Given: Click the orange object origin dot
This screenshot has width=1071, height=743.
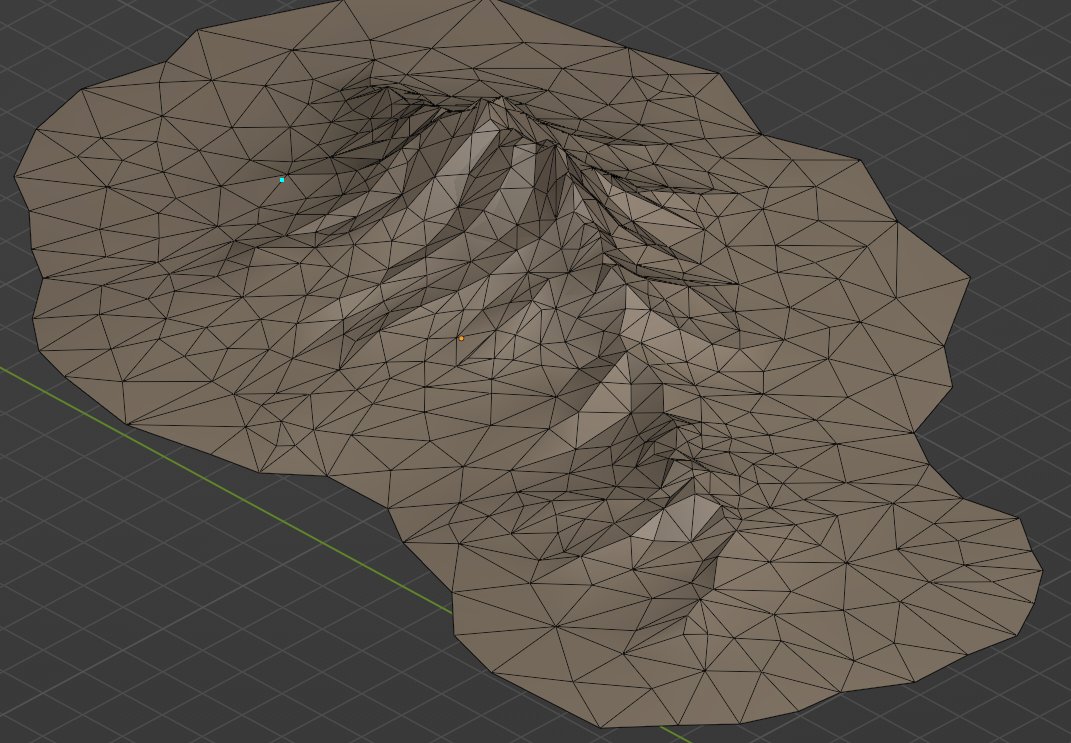Looking at the screenshot, I should coord(461,338).
